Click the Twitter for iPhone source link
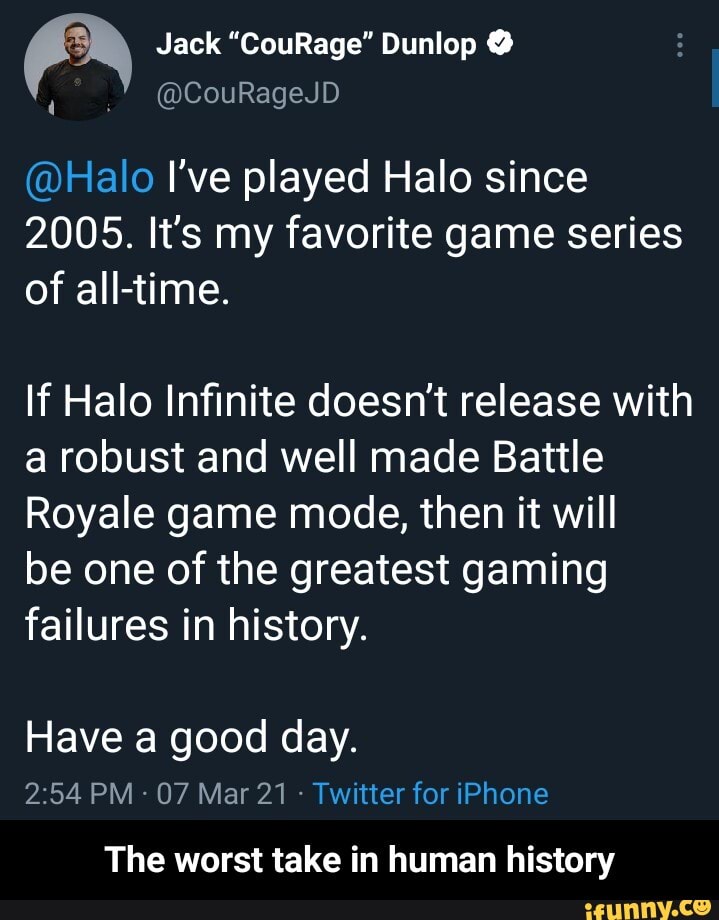Image resolution: width=719 pixels, height=920 pixels. point(430,794)
